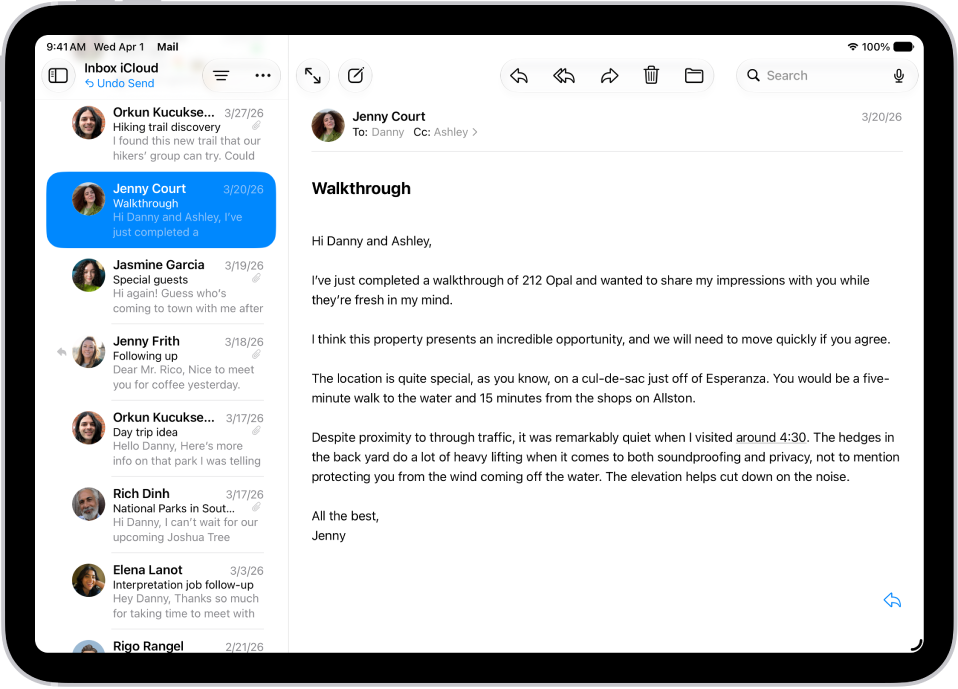Open the filter messages icon
The width and height of the screenshot is (958, 689).
[x=221, y=75]
